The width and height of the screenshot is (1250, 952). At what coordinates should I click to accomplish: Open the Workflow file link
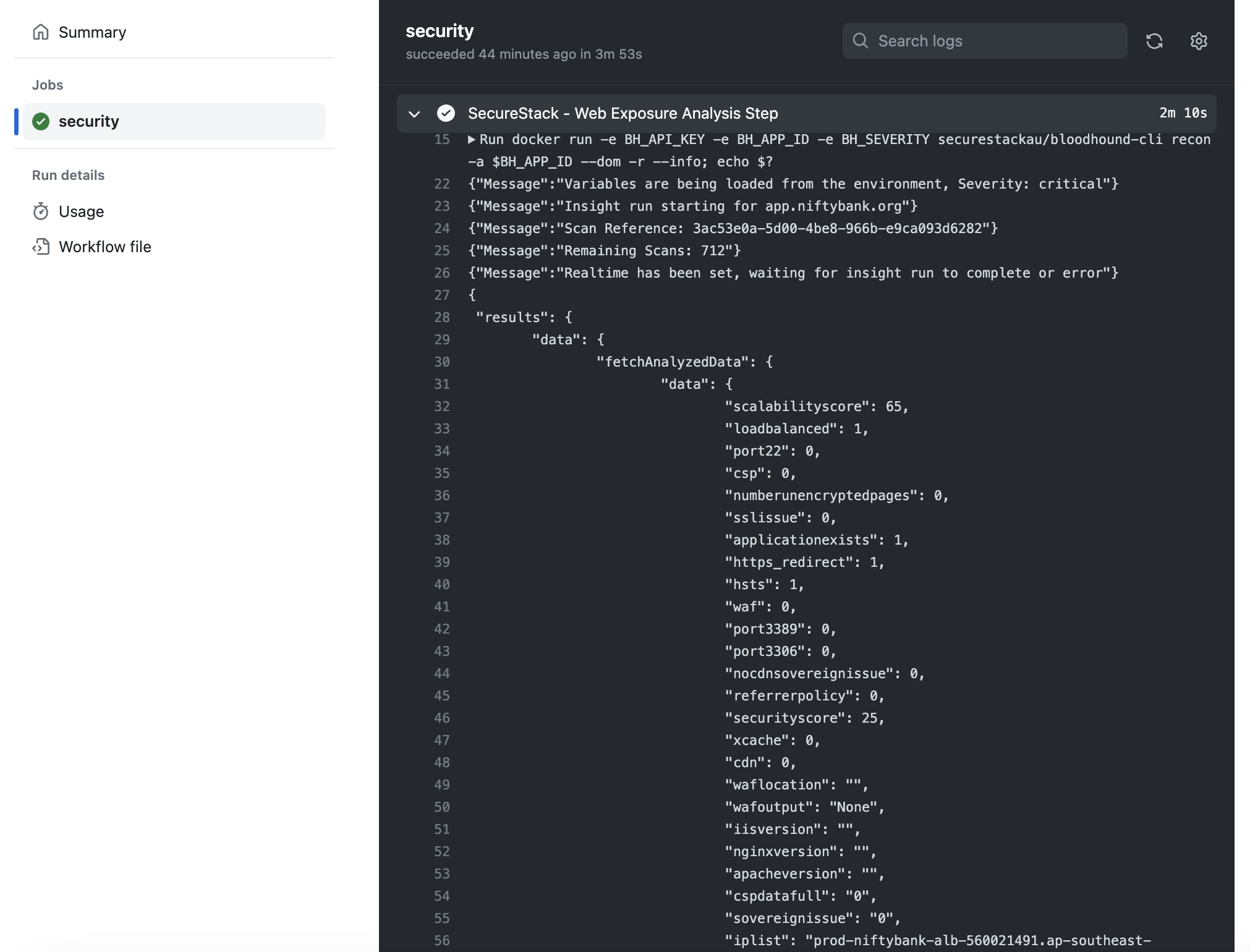(104, 247)
